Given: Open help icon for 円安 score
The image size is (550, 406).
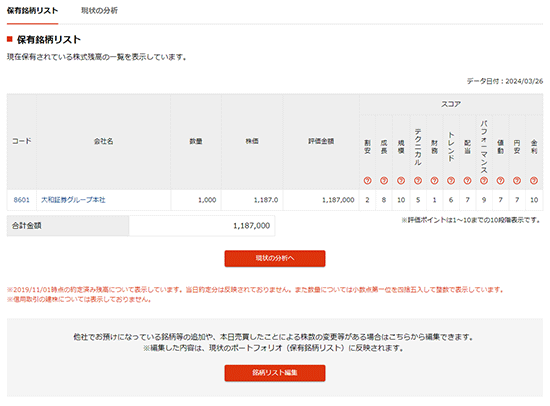Looking at the screenshot, I should point(517,180).
